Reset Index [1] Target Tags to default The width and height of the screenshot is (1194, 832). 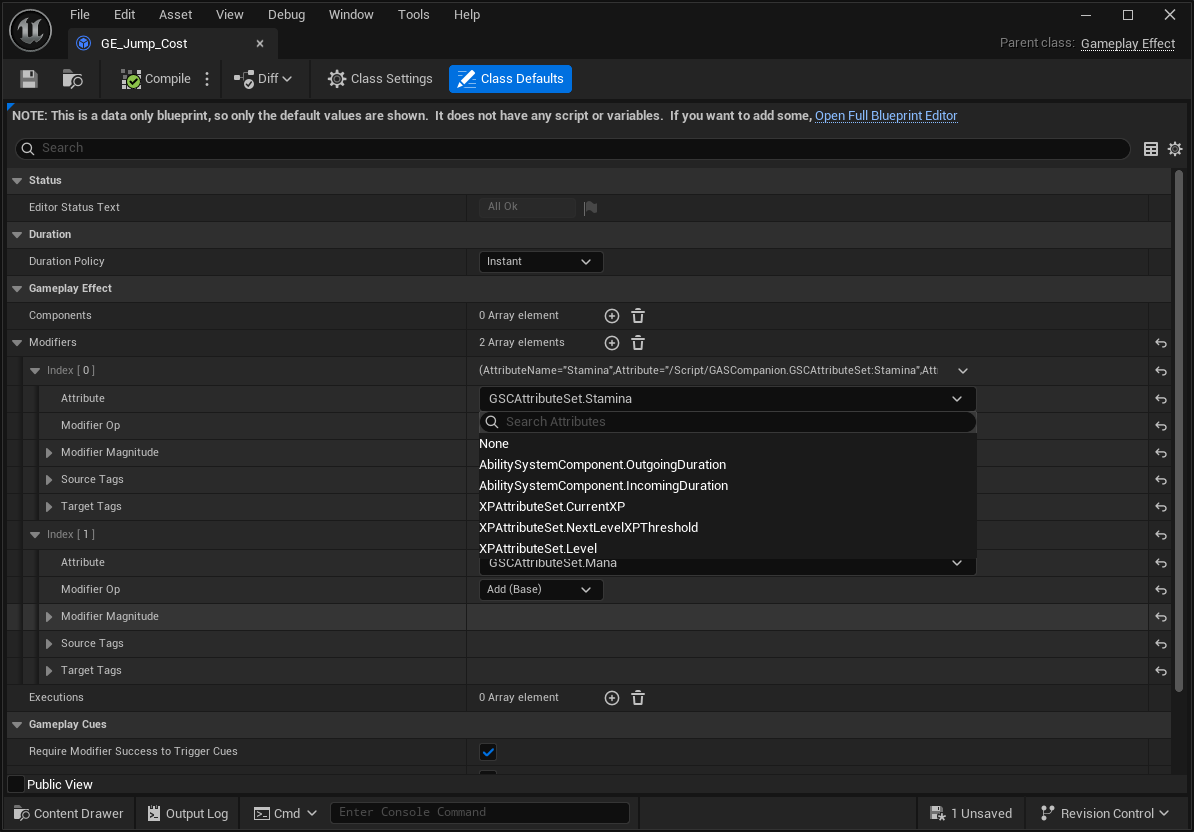tap(1160, 671)
